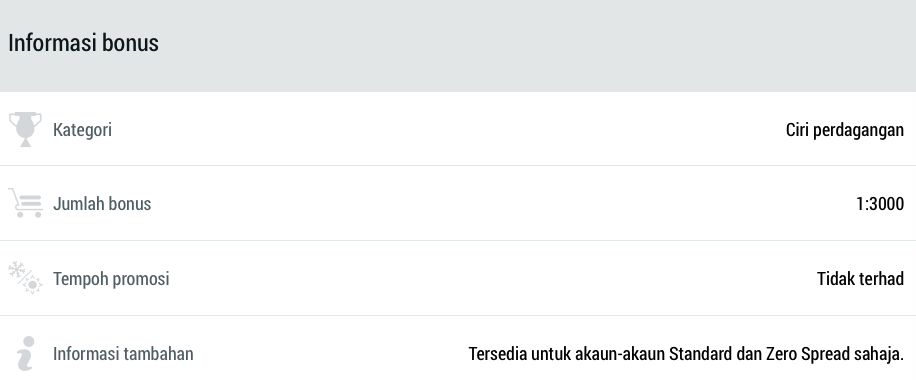Click the Informasi bonus header title
The image size is (916, 380).
tap(84, 43)
